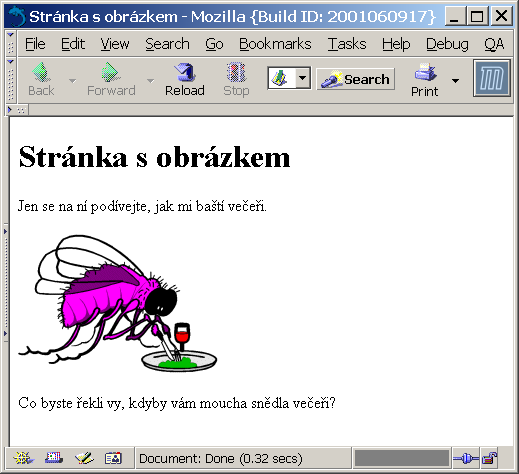Click the Forward navigation button
Screen dimensions: 519x474
coord(111,80)
